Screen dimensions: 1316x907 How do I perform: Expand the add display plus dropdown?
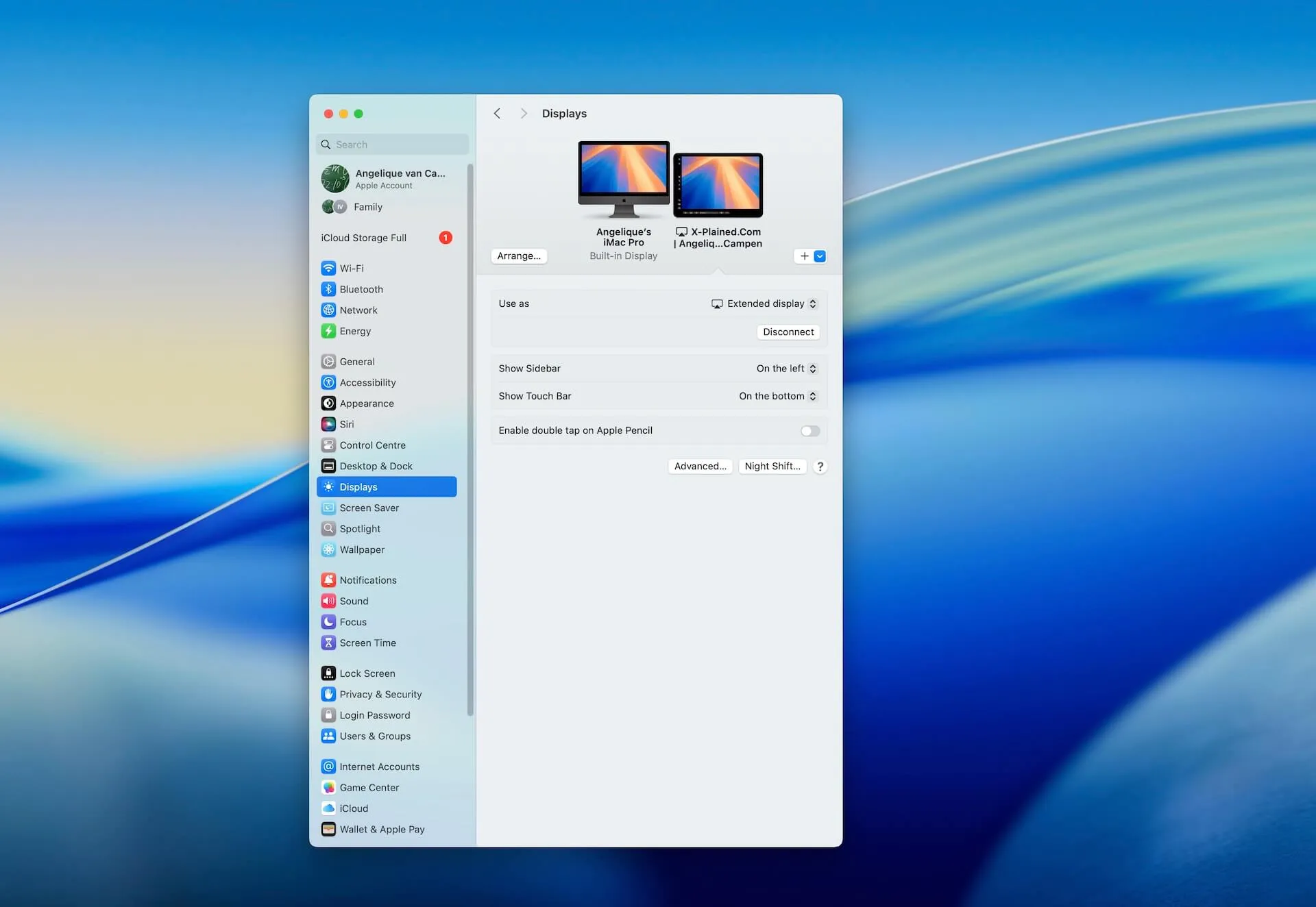coord(820,256)
